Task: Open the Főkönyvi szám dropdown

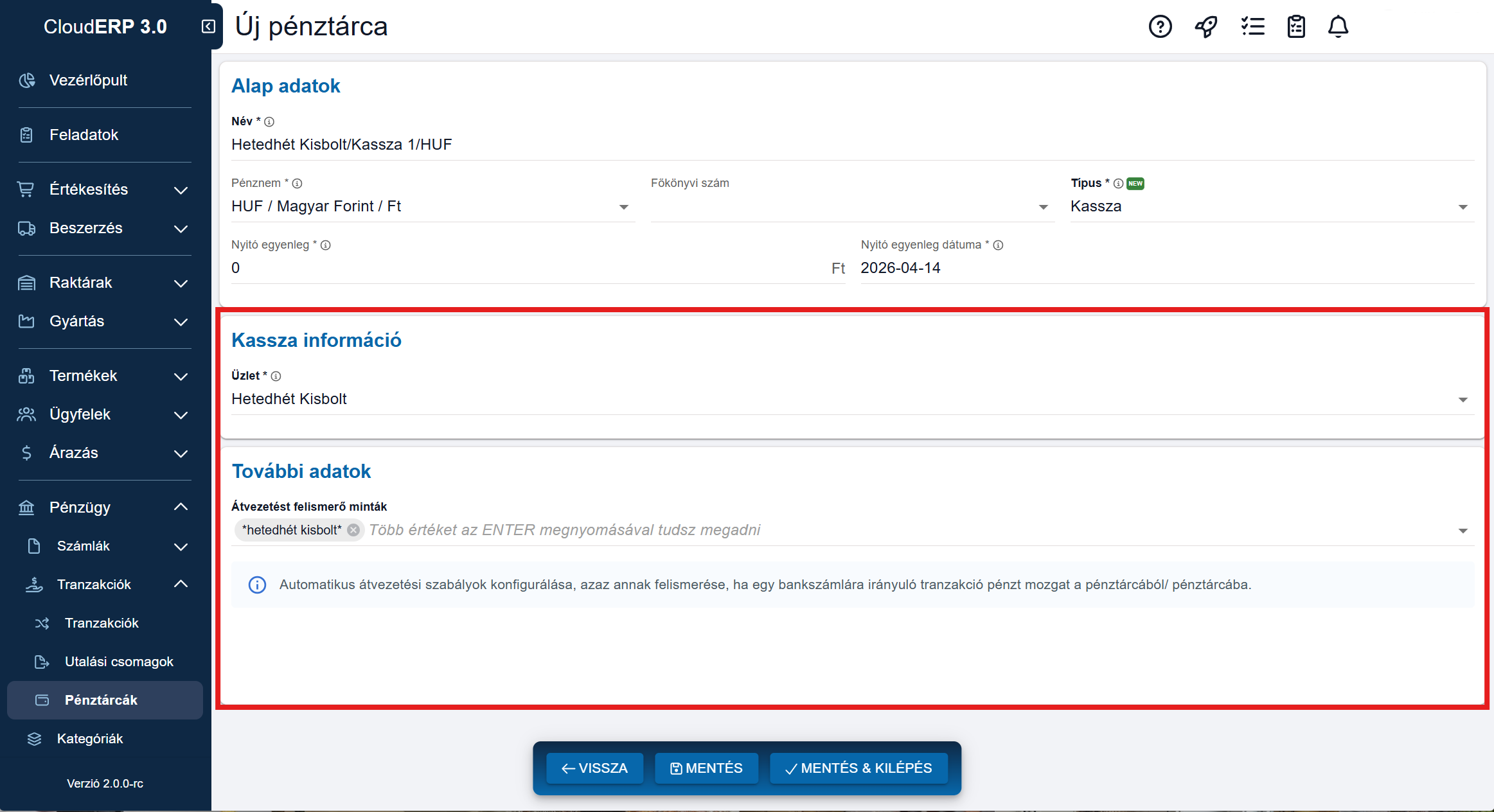Action: 1043,207
